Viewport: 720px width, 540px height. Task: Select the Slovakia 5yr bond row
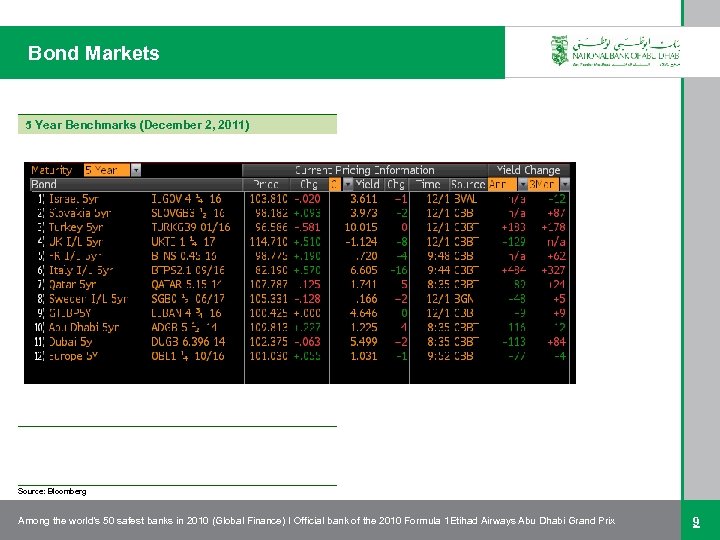pos(301,213)
